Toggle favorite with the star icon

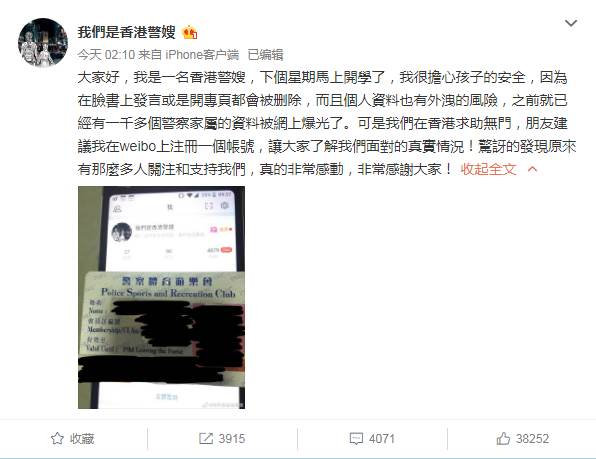57,438
